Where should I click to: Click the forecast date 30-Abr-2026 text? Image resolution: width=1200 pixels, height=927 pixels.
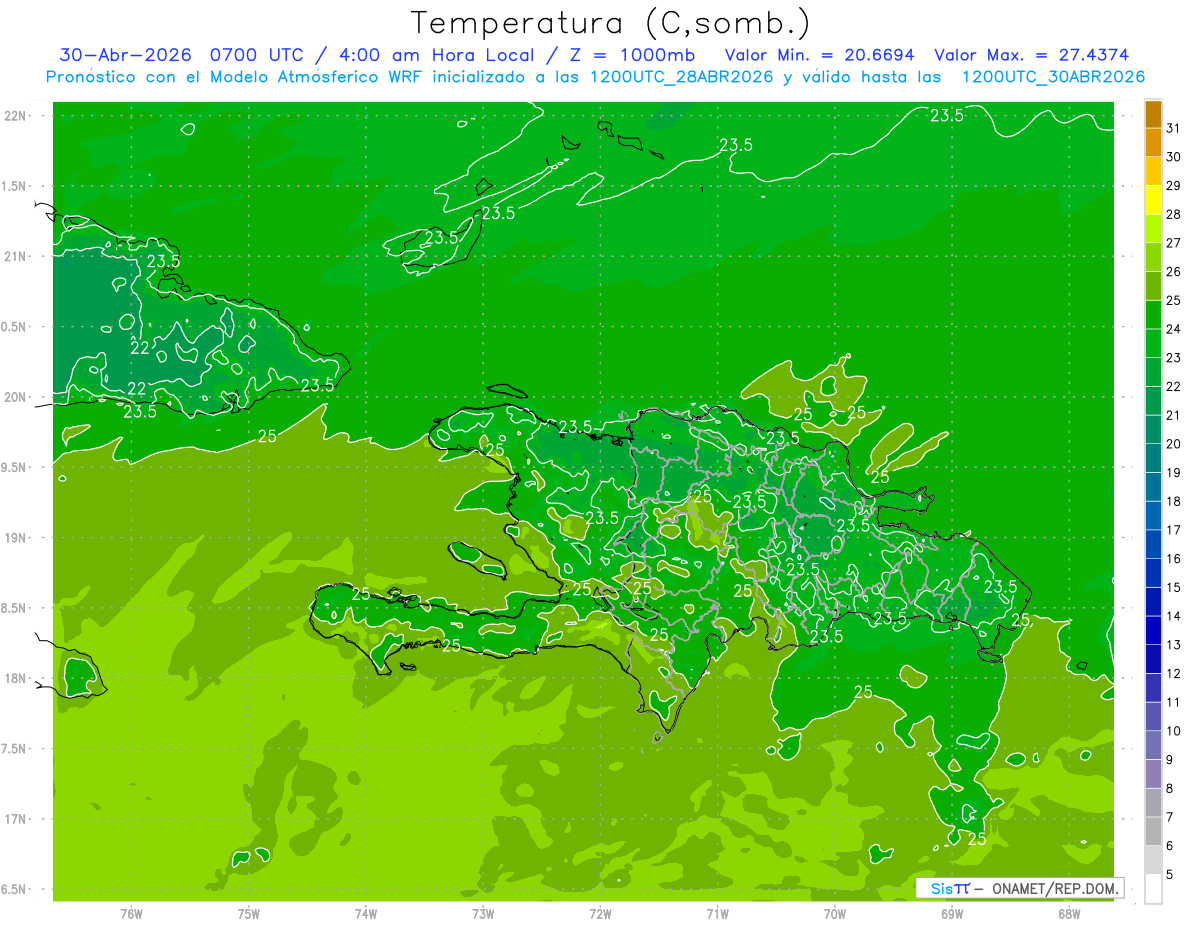click(x=126, y=55)
